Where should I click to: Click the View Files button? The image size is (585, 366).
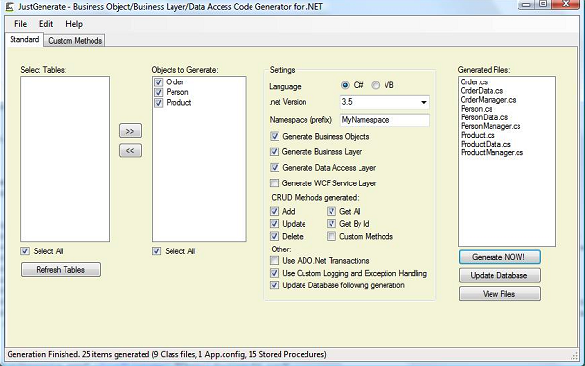click(500, 294)
